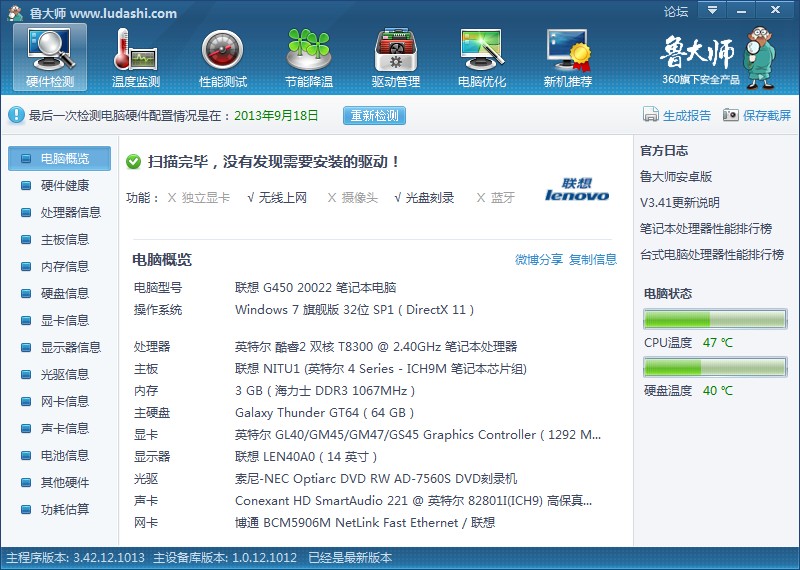Screen dimensions: 800x570
Task: Click the CPU温度 progress bar
Action: tap(715, 319)
